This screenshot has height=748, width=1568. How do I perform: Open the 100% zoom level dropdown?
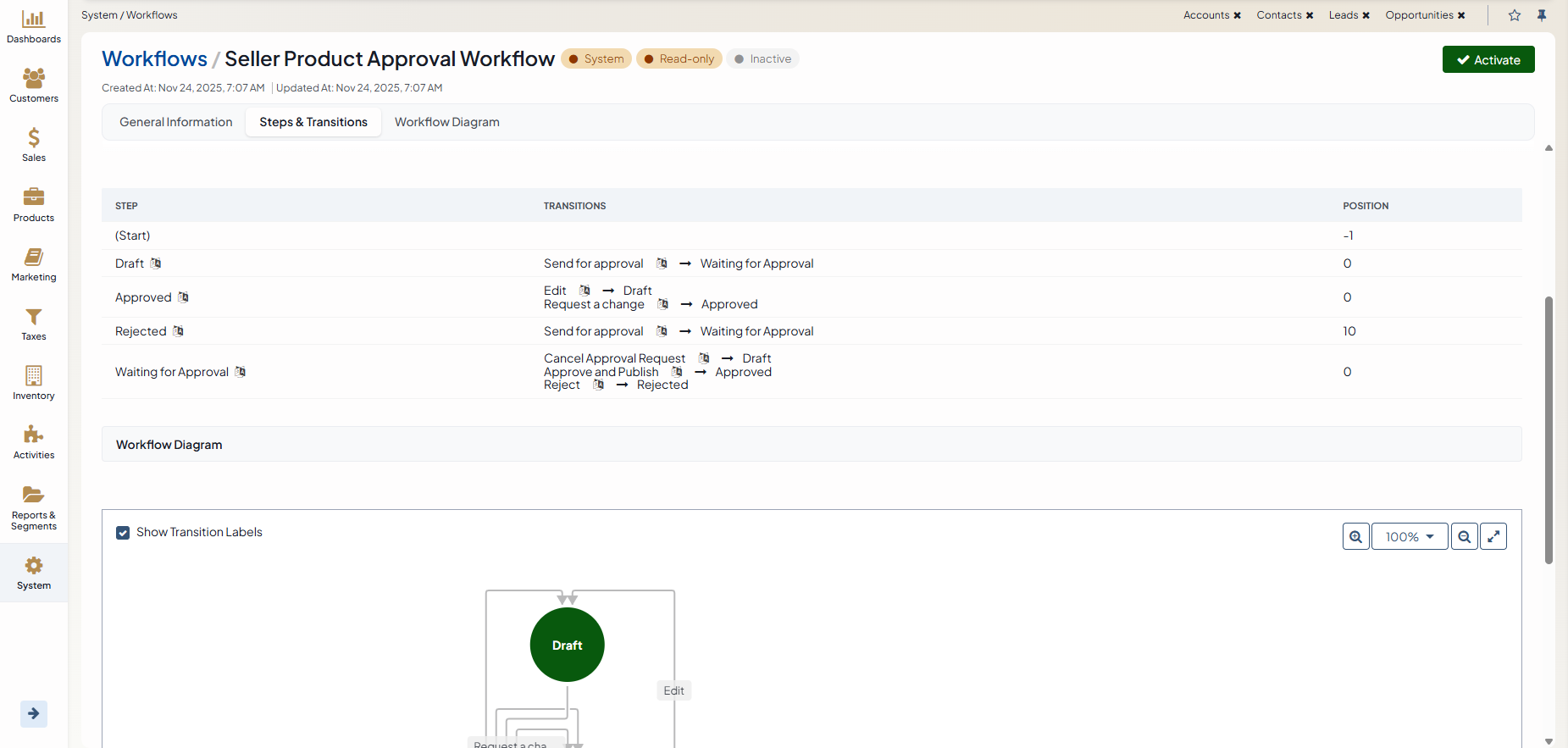1410,537
